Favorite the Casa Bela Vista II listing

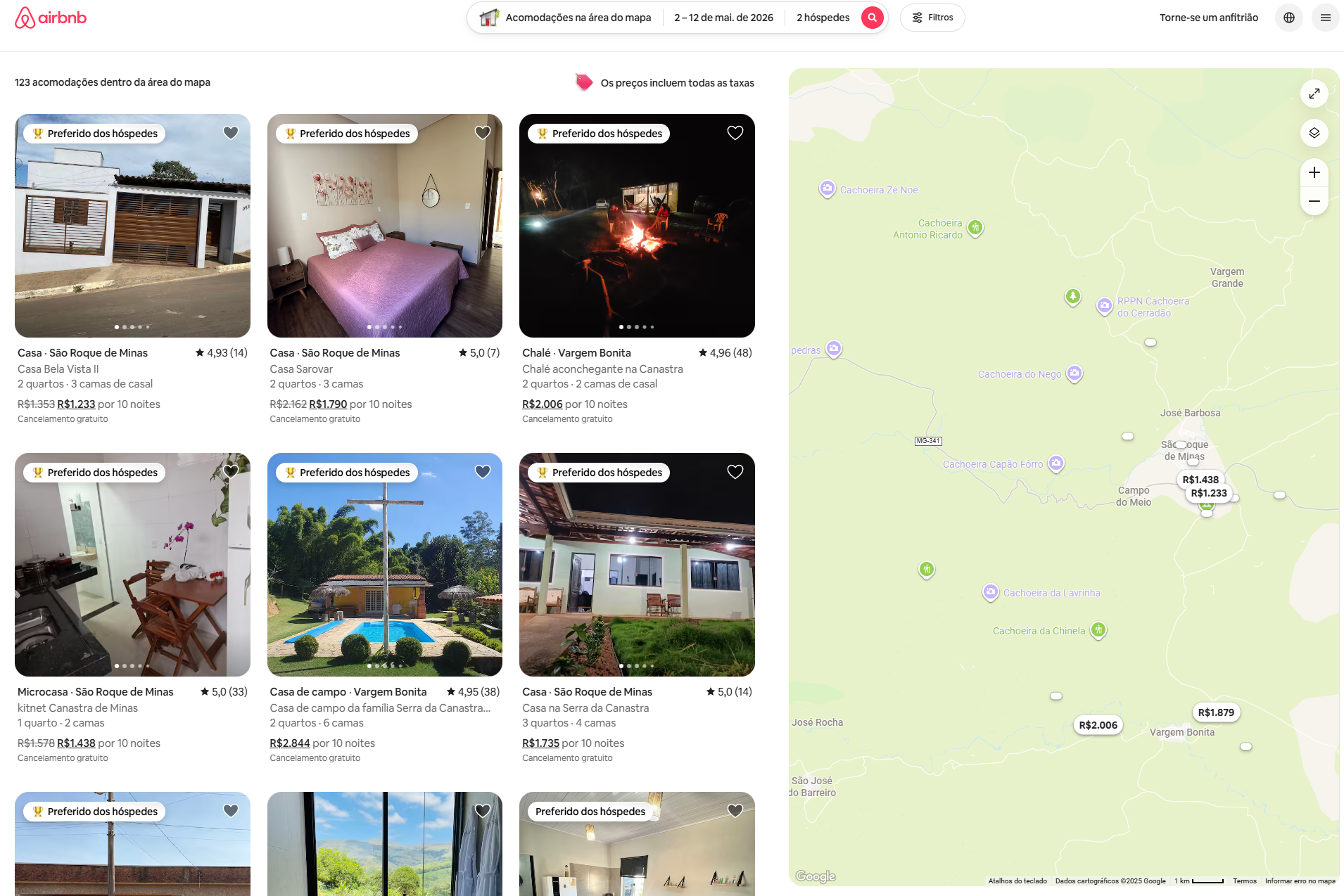pyautogui.click(x=231, y=133)
